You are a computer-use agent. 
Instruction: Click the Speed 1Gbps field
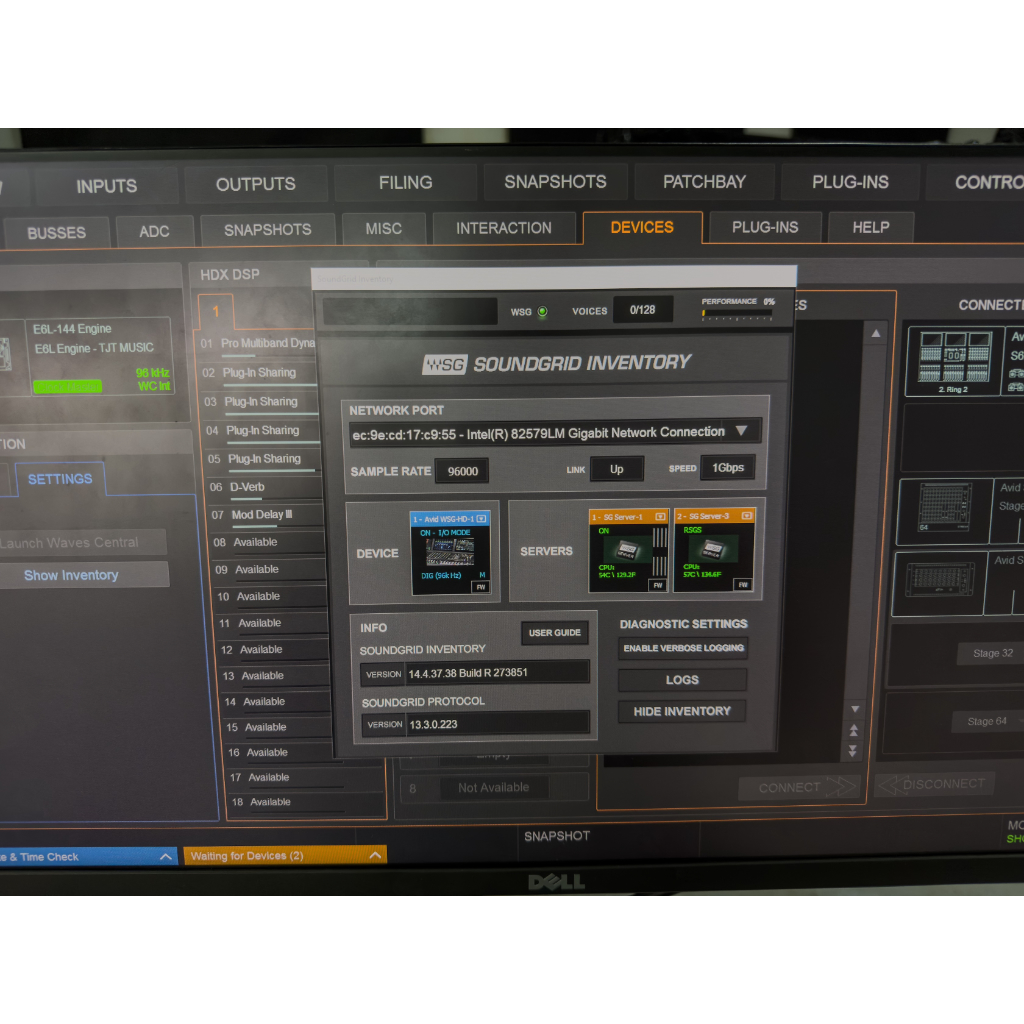[728, 468]
